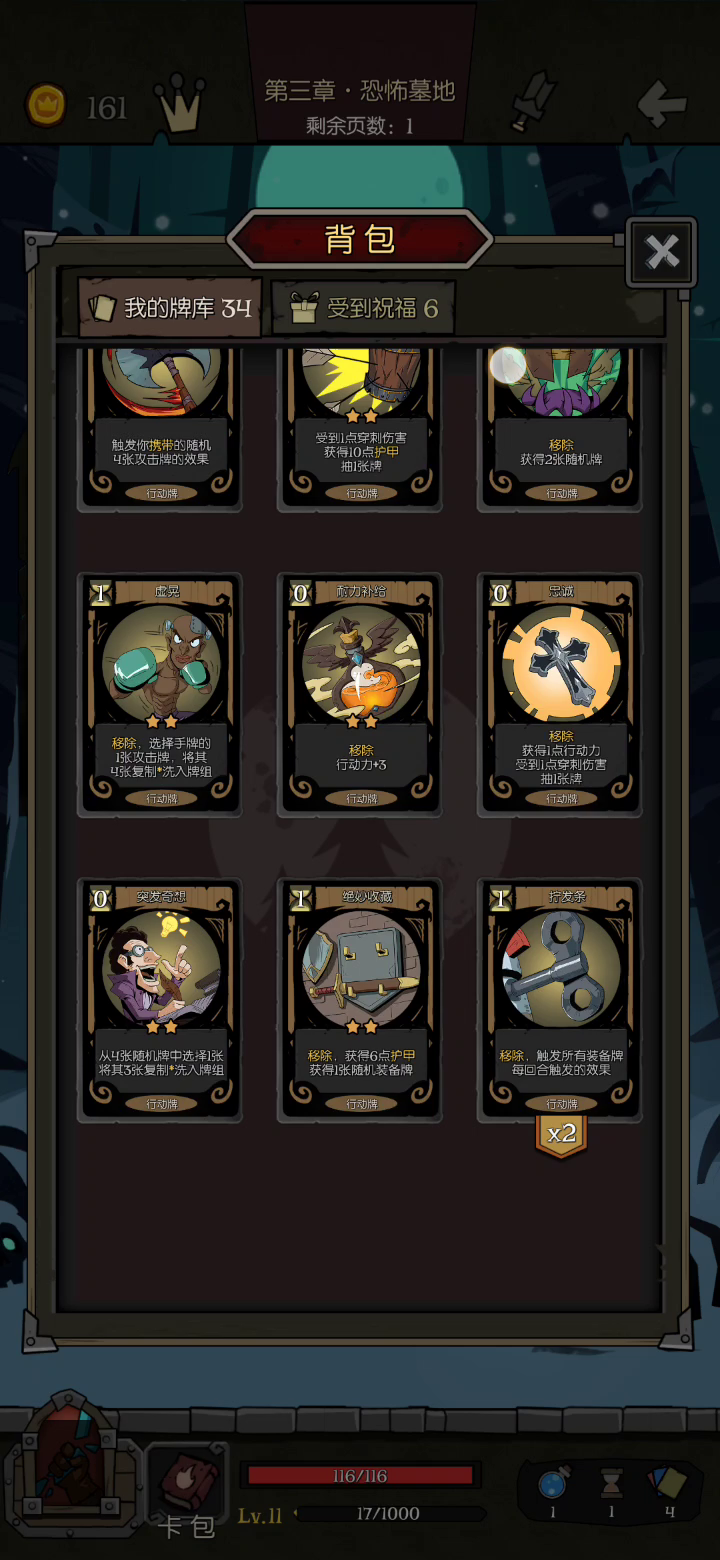This screenshot has height=1560, width=720.
Task: Click the red health bar 116/116
Action: (x=360, y=1475)
